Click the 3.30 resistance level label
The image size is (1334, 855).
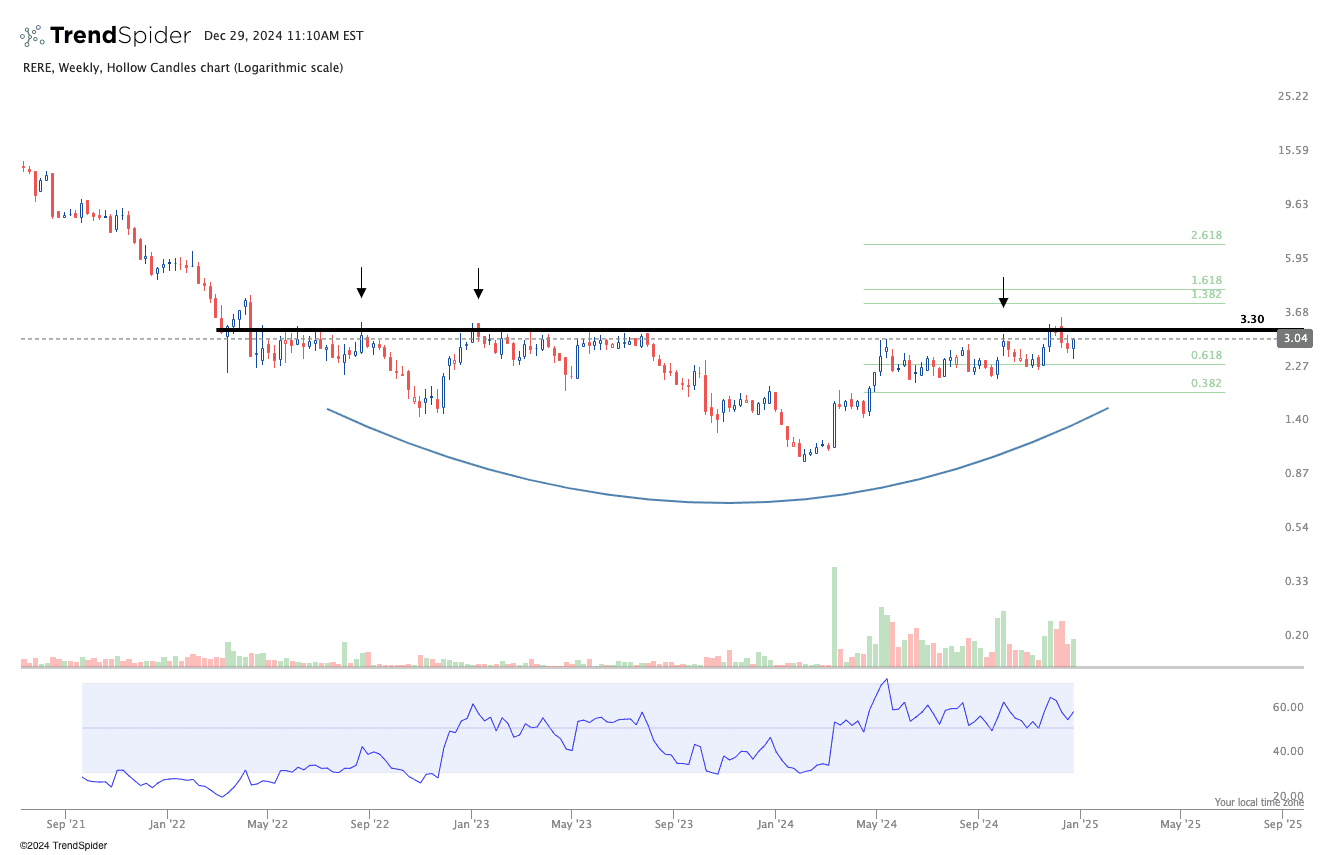coord(1251,319)
